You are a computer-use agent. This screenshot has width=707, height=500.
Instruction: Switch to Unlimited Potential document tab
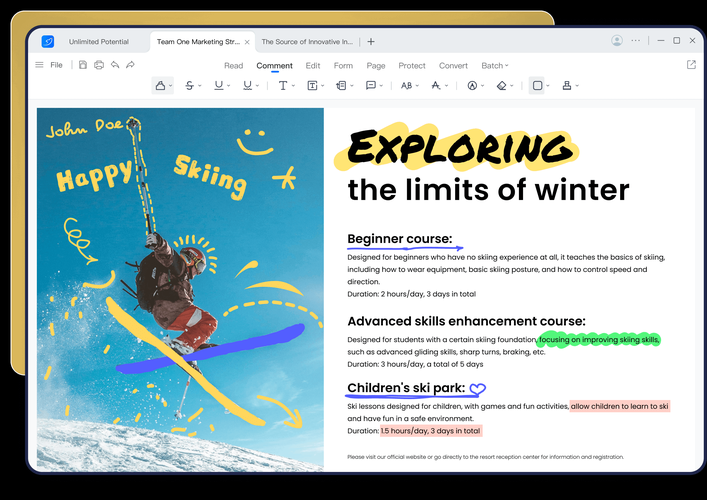pyautogui.click(x=99, y=42)
